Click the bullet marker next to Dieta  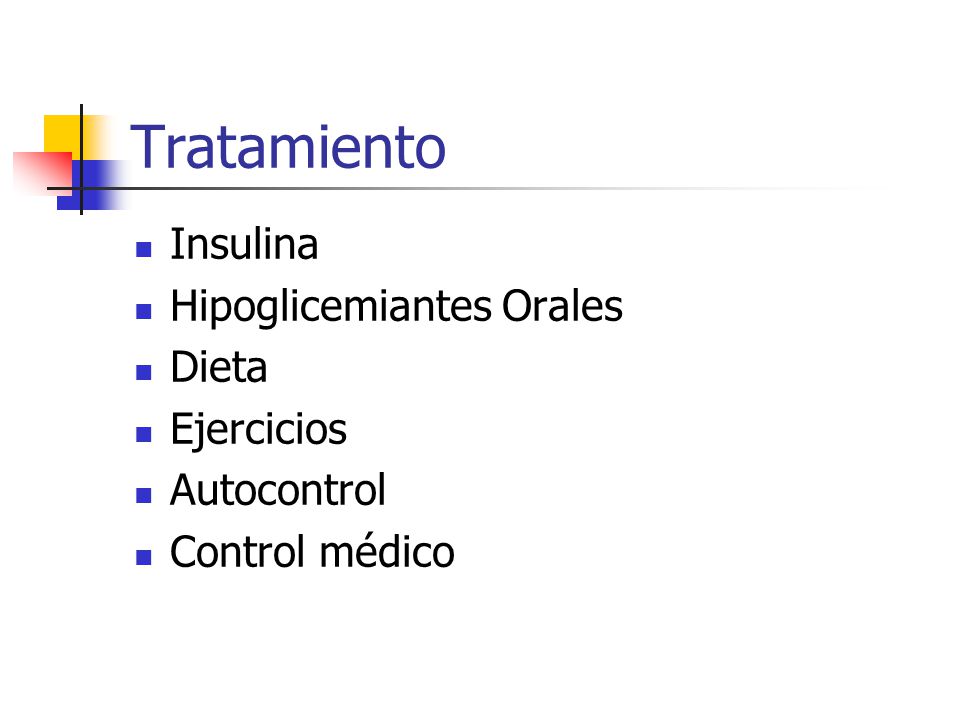tap(144, 373)
